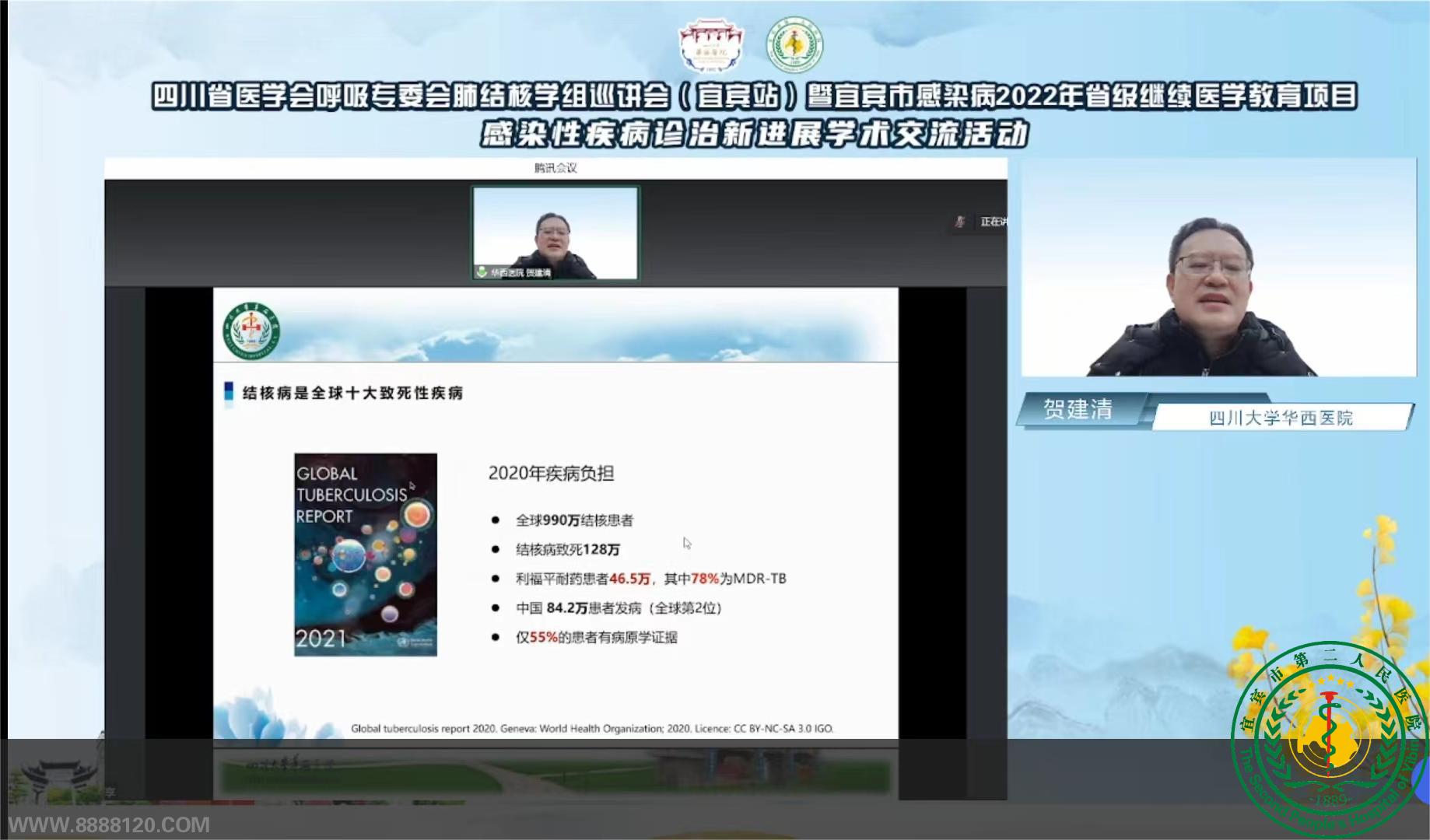Click the bullet 全球990万结核患者

click(574, 520)
